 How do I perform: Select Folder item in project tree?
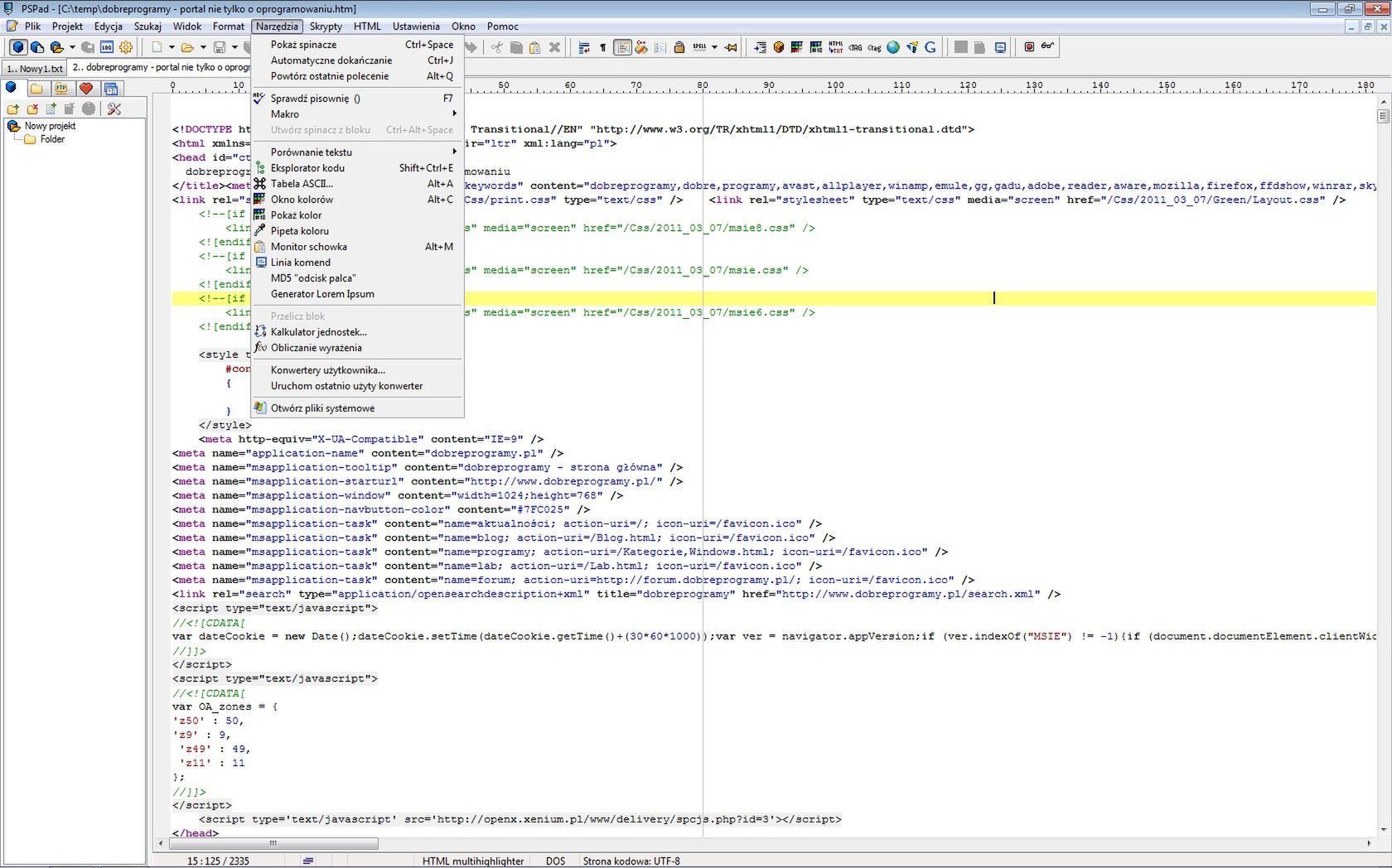52,139
